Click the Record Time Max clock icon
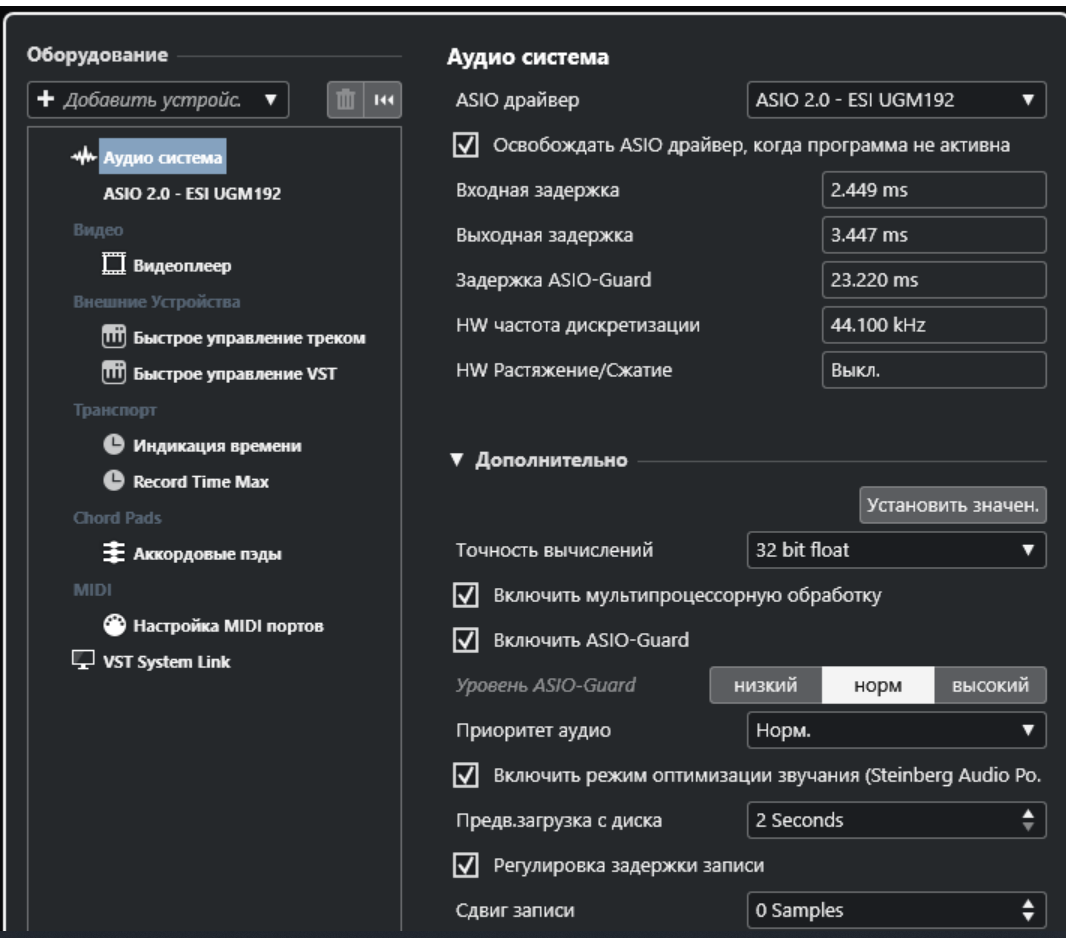The height and width of the screenshot is (938, 1066). pyautogui.click(x=115, y=482)
